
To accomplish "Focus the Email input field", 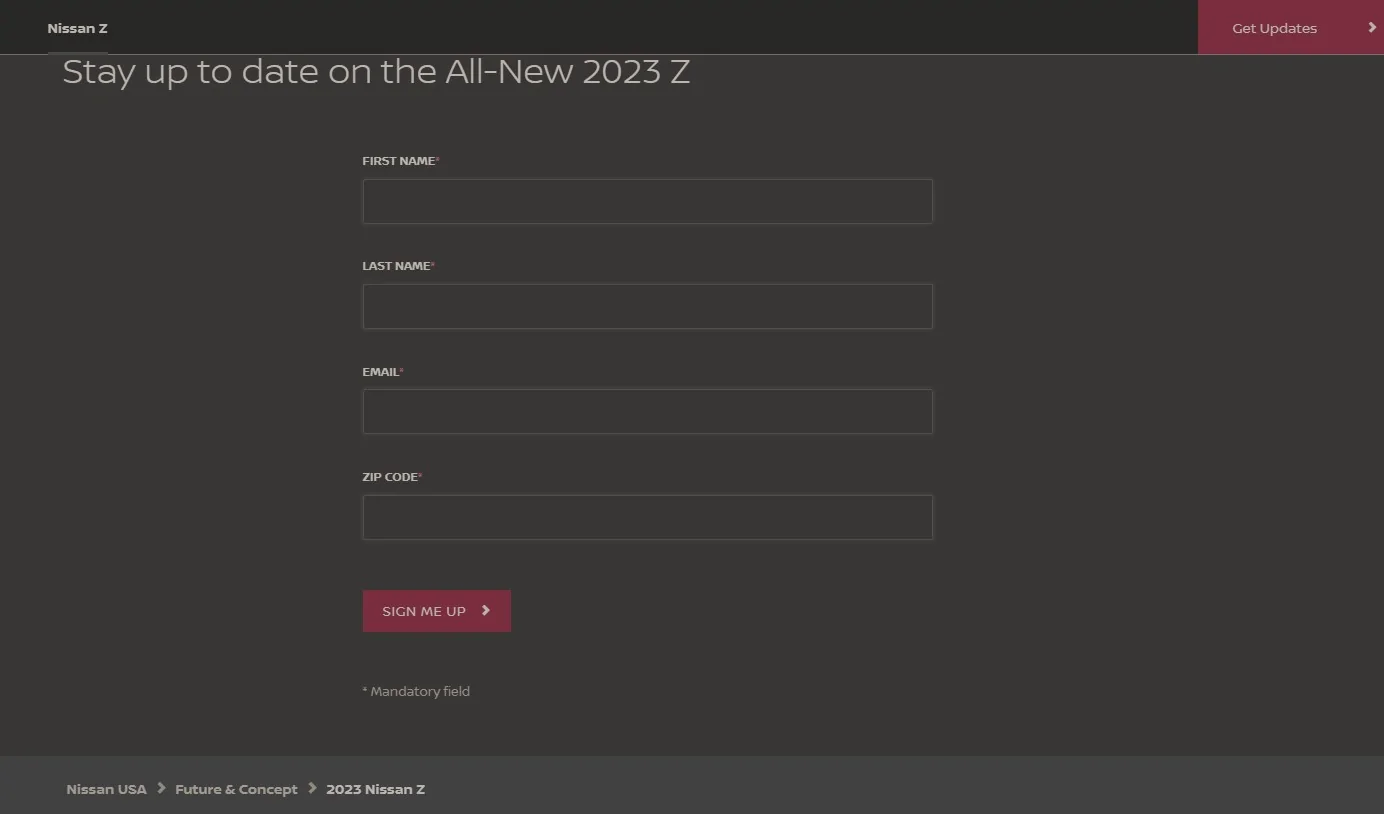I will [x=647, y=412].
